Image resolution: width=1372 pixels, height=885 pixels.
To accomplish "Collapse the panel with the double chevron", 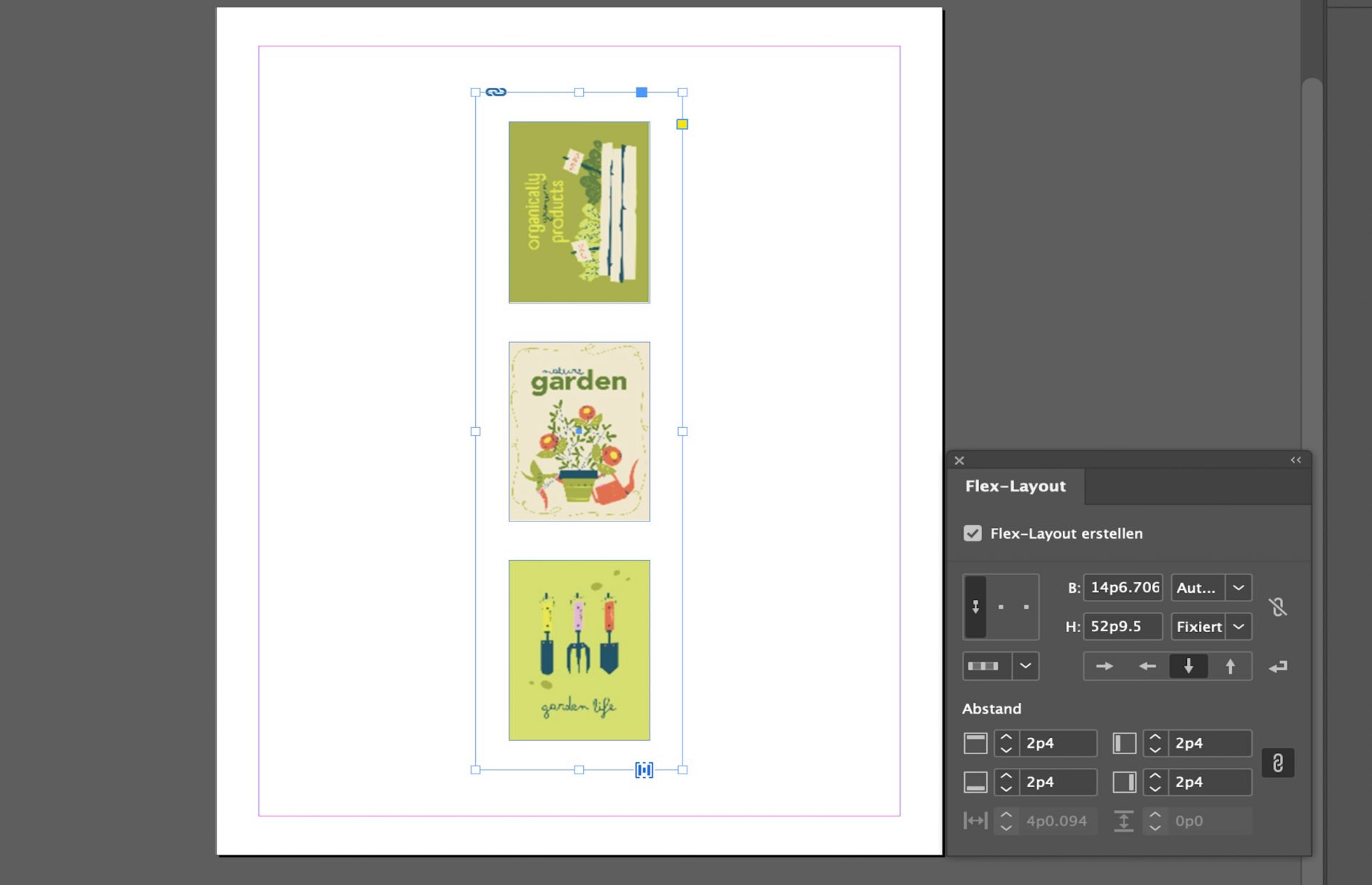I will click(x=1295, y=460).
